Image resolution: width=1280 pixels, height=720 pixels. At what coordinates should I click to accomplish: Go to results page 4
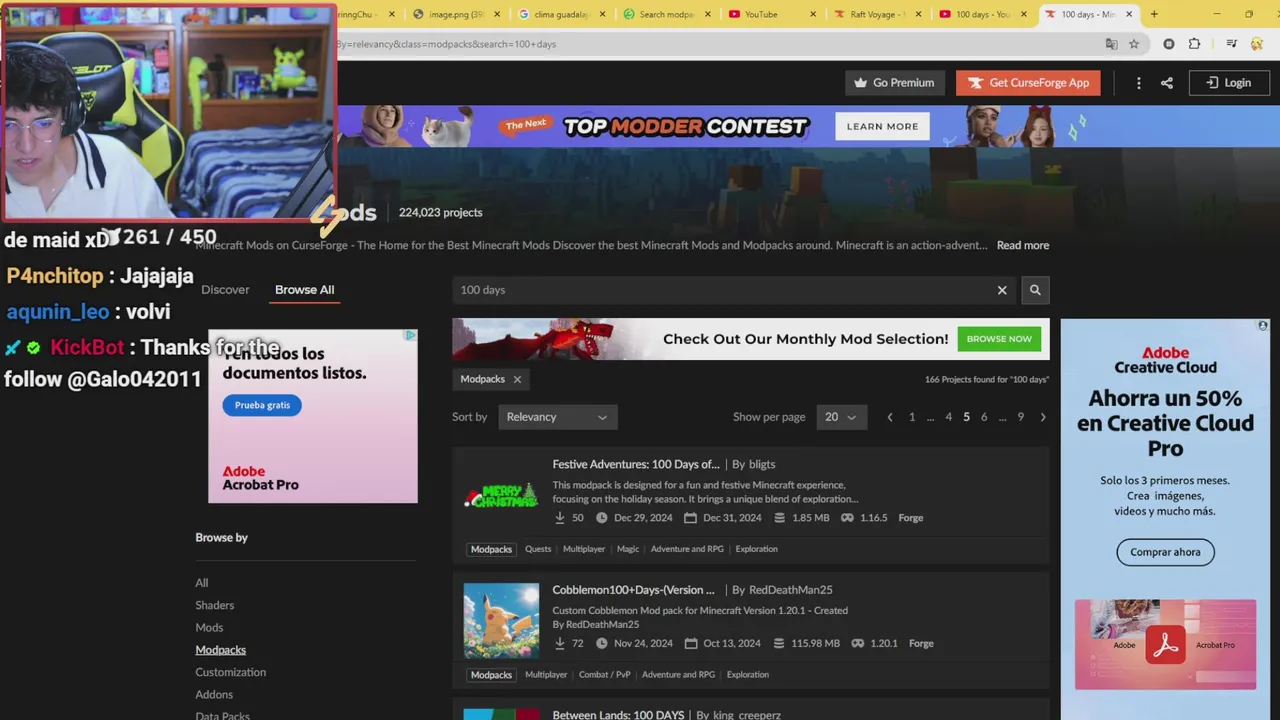click(948, 417)
